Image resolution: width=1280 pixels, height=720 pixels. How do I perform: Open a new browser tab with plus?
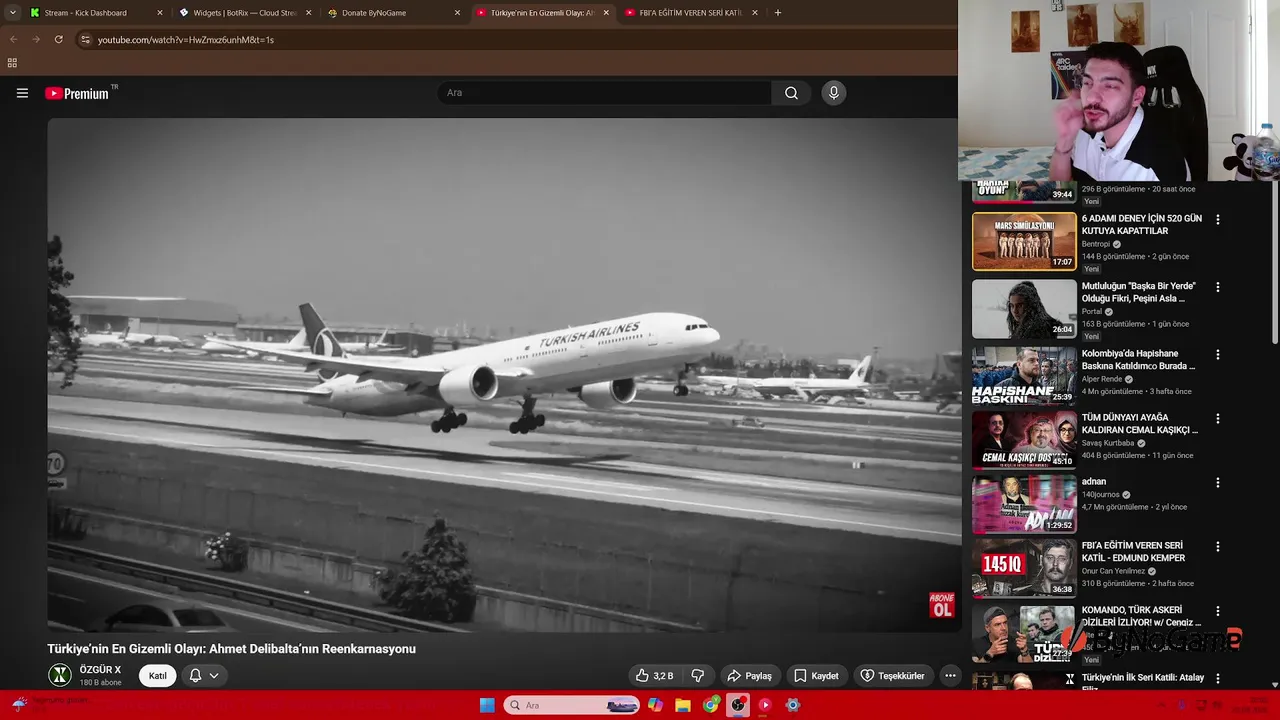coord(778,13)
